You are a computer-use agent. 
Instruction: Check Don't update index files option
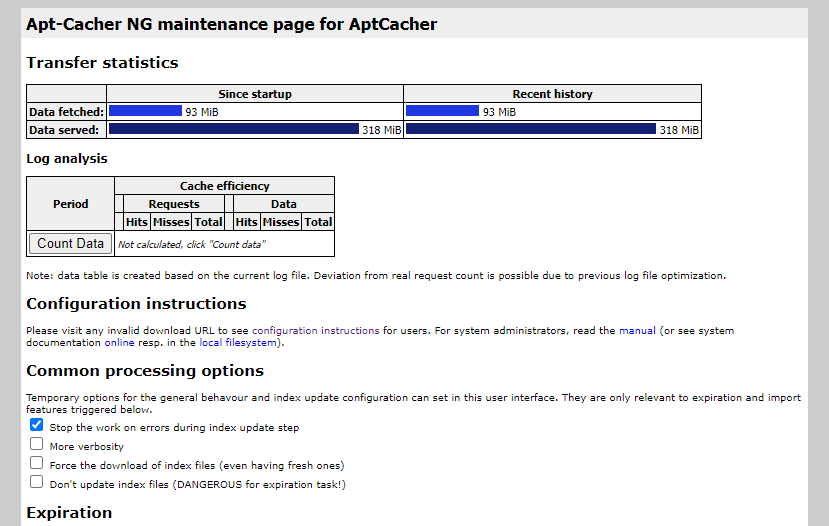36,482
